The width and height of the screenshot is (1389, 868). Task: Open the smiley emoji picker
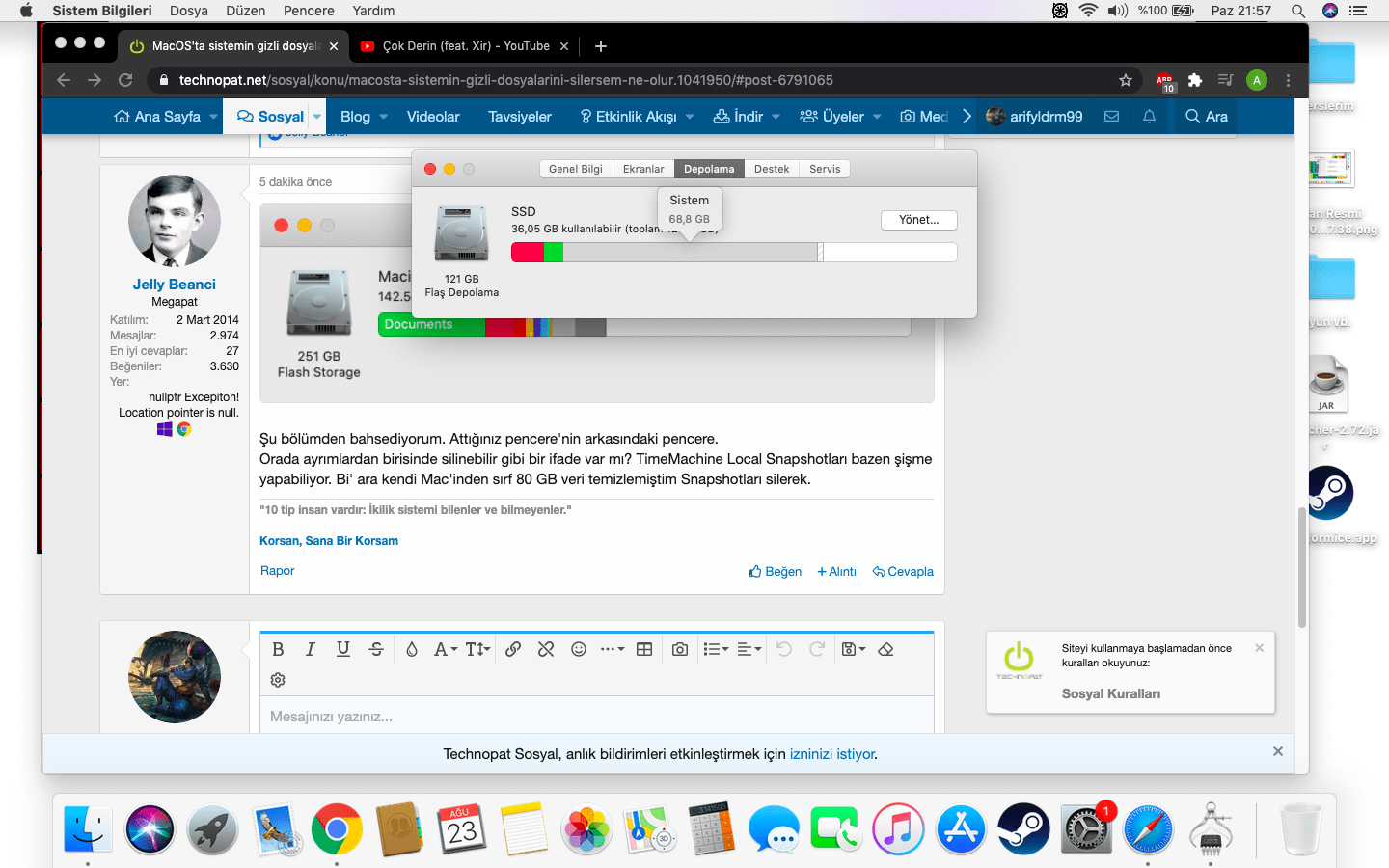(579, 649)
